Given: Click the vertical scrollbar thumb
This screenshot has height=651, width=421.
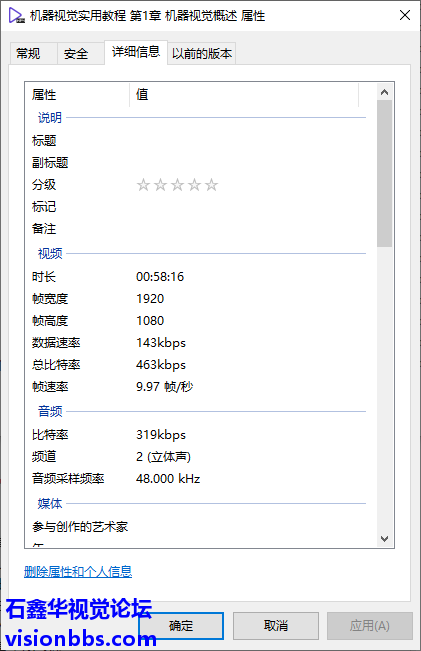Looking at the screenshot, I should click(384, 174).
